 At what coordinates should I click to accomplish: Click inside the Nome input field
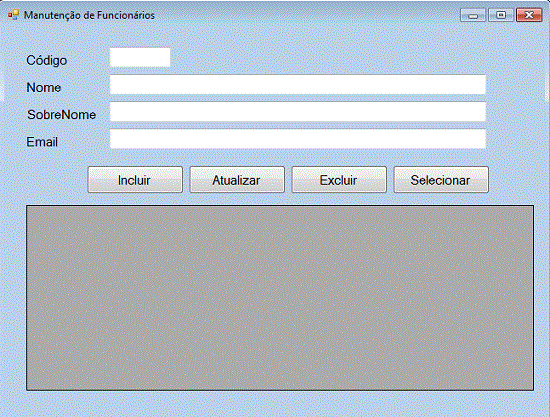pos(298,85)
